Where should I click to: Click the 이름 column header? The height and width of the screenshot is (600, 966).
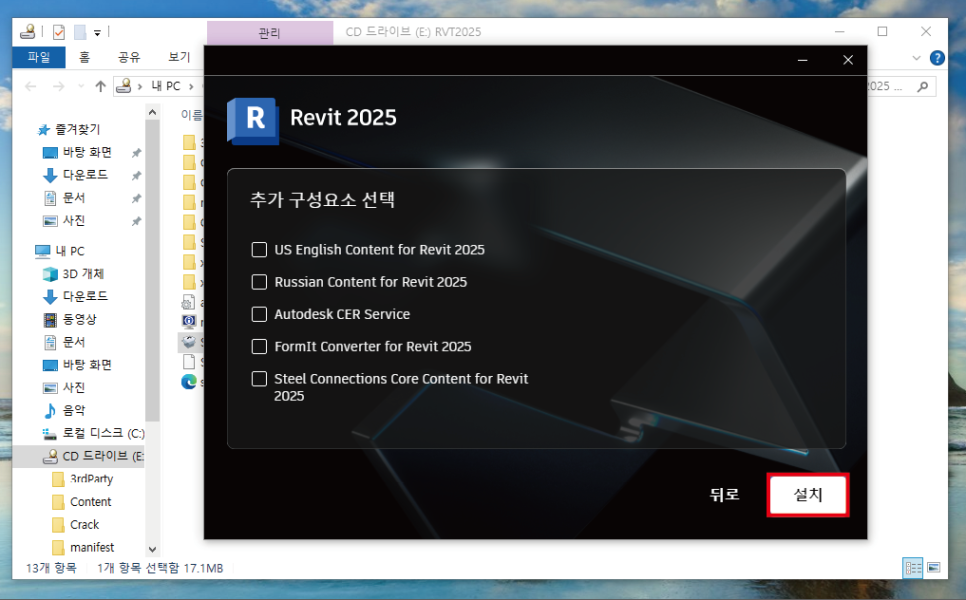192,115
